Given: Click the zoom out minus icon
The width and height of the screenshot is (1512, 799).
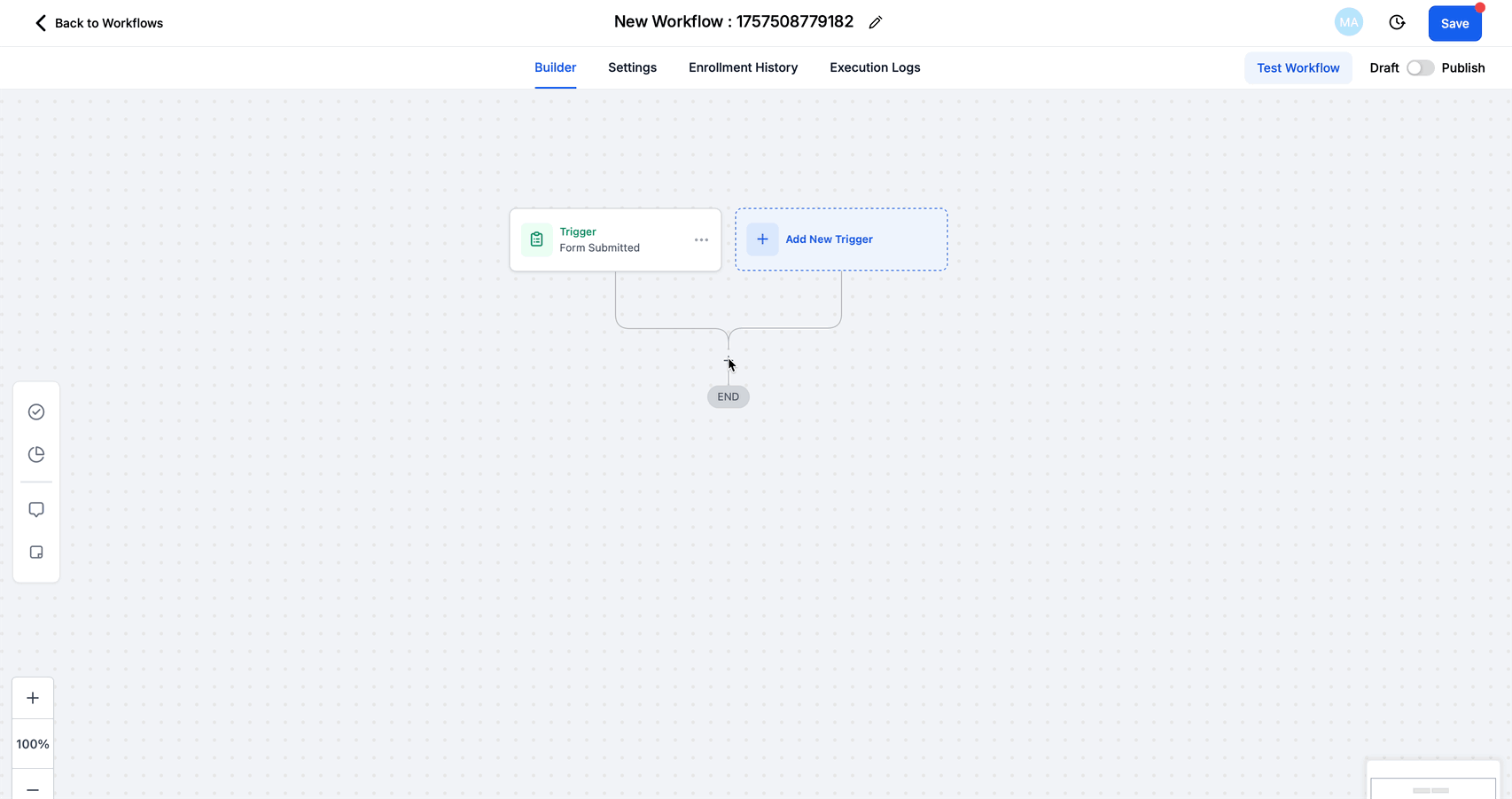Looking at the screenshot, I should (33, 788).
